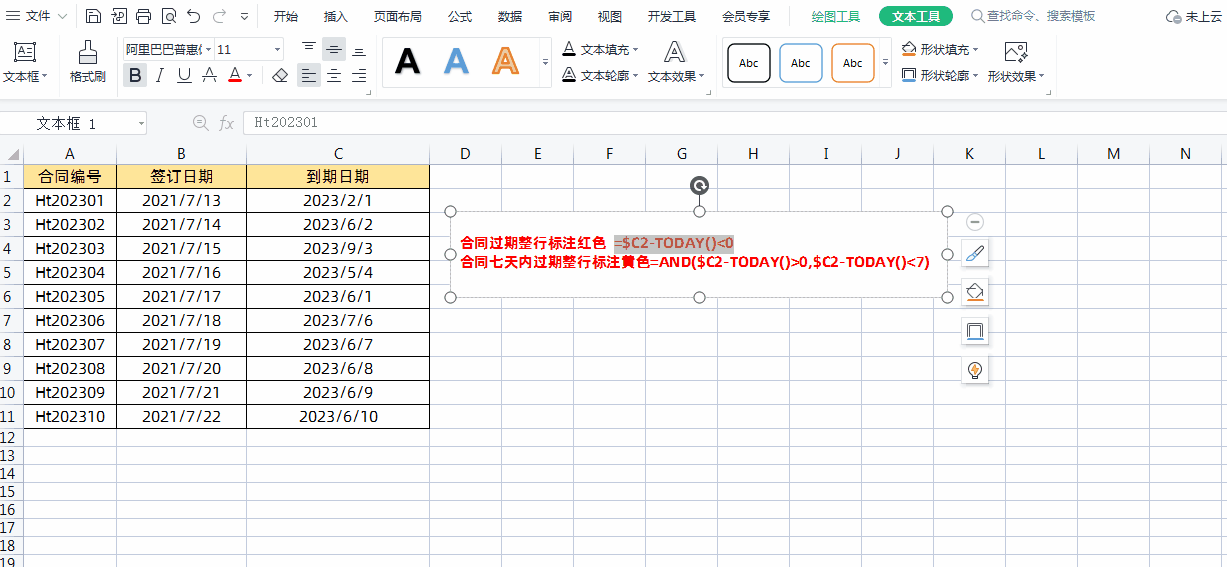The height and width of the screenshot is (567, 1227).
Task: Click the Redo arrow
Action: point(219,16)
